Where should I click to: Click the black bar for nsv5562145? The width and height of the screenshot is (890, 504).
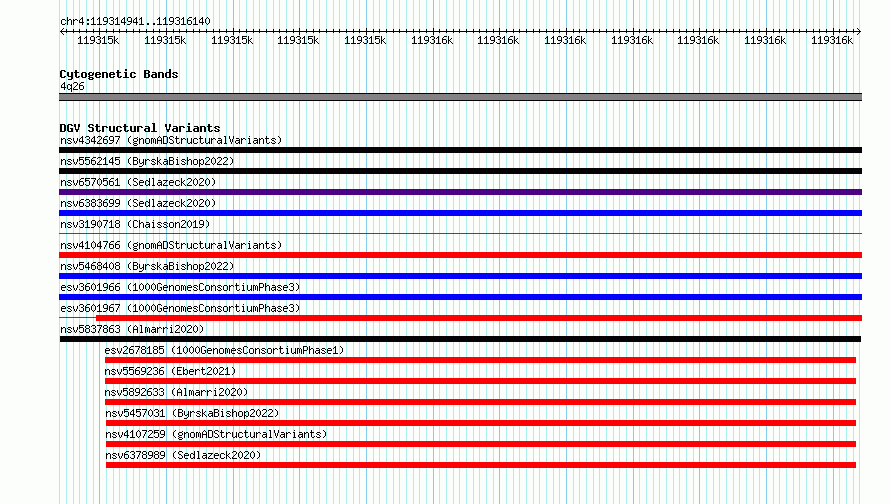click(x=460, y=171)
